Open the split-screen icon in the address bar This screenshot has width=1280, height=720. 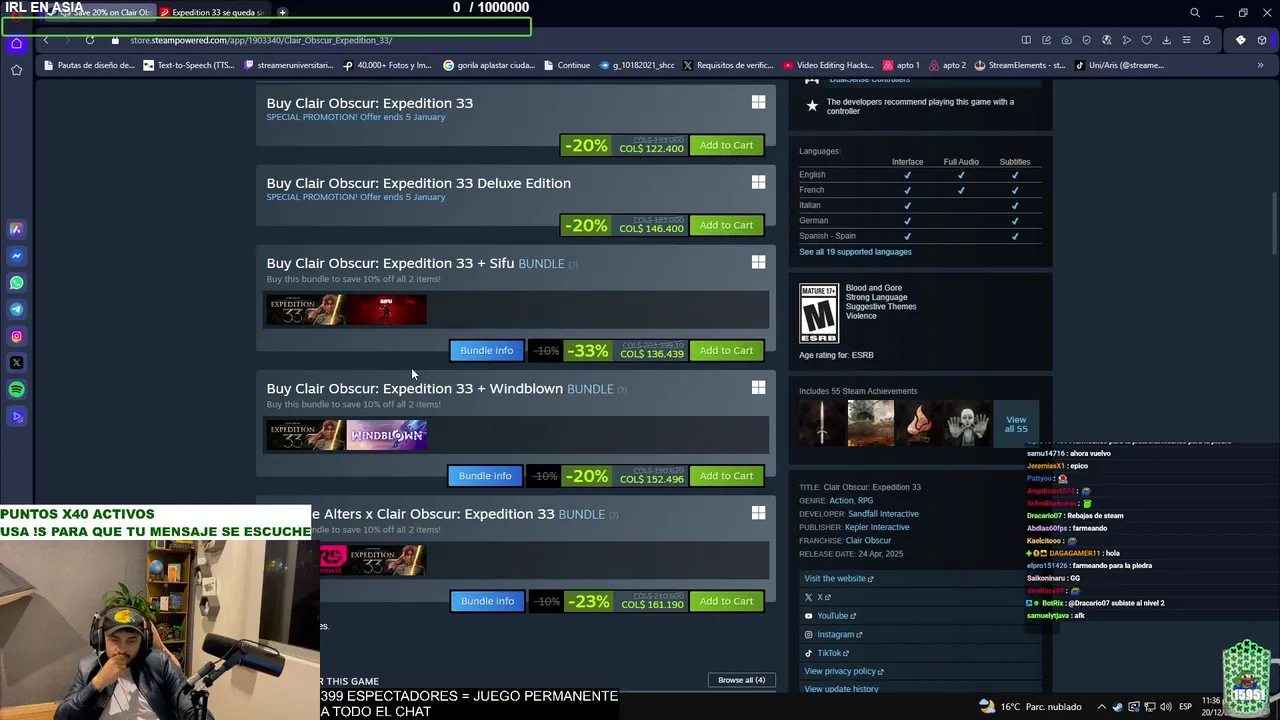(1026, 40)
